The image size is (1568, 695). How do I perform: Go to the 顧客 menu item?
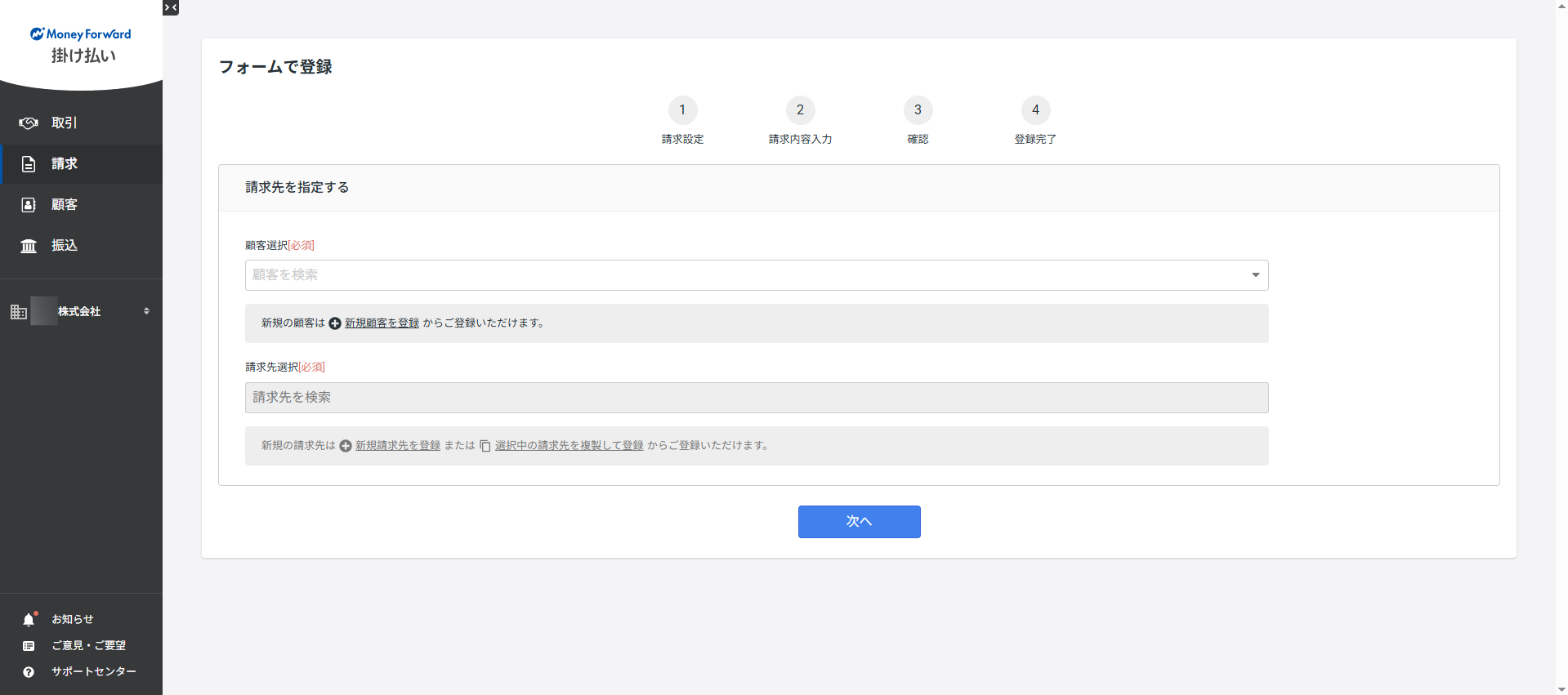pyautogui.click(x=65, y=205)
